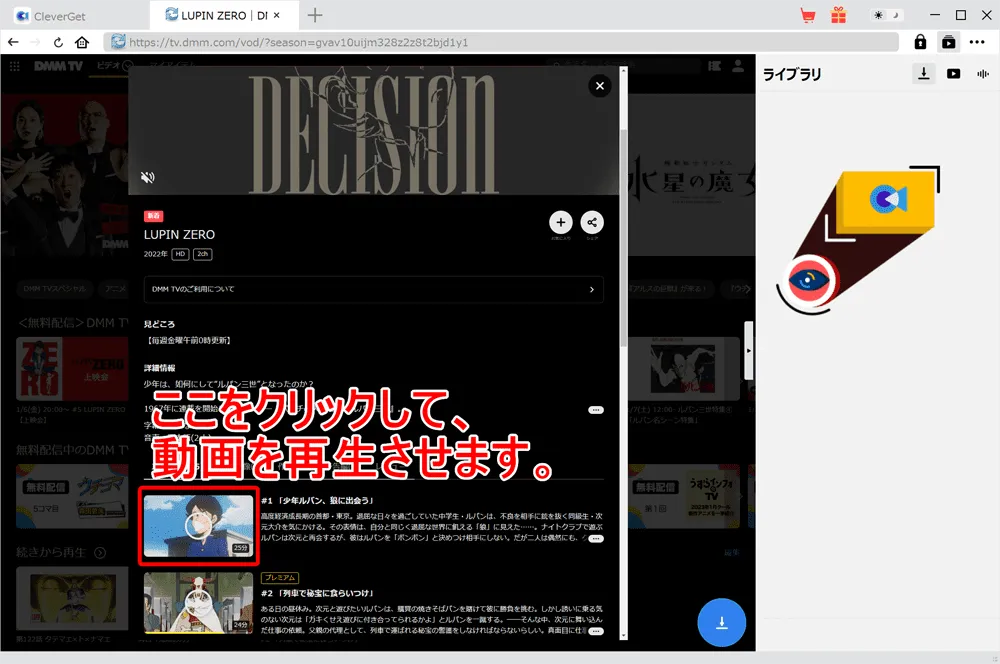Expand episode #2 description ellipsis
The width and height of the screenshot is (1000, 664).
click(596, 631)
